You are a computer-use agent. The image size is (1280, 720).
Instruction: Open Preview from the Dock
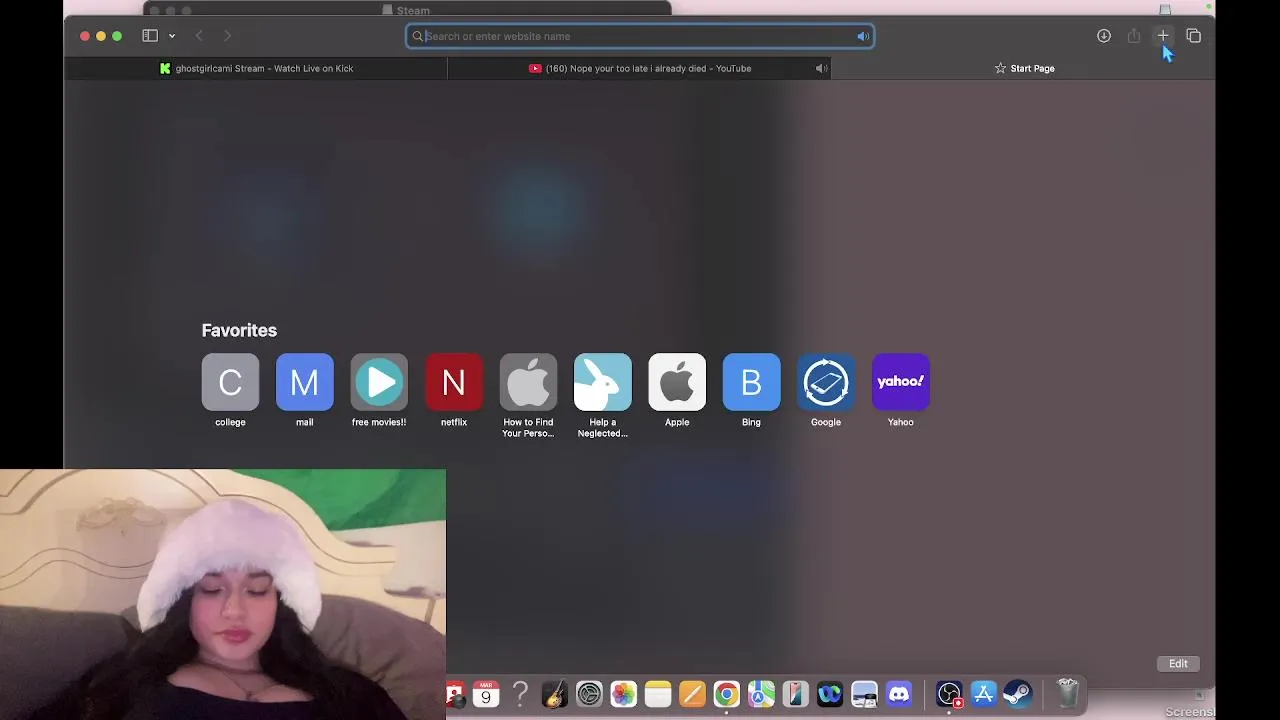pyautogui.click(x=864, y=693)
